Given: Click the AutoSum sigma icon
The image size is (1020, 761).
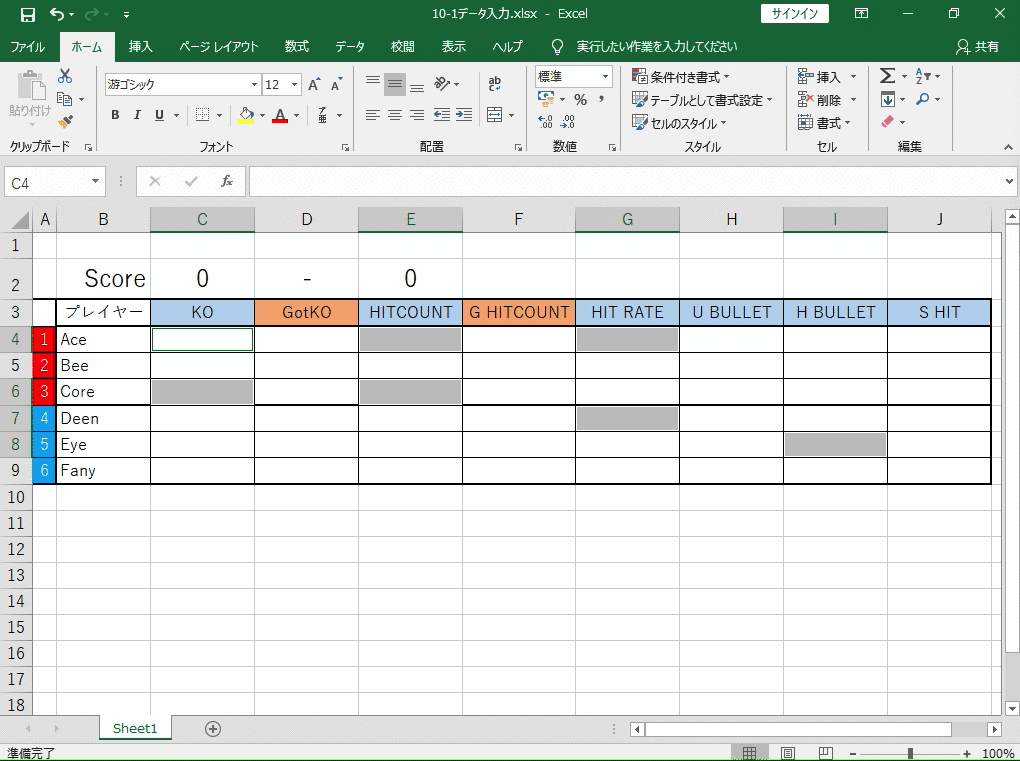Looking at the screenshot, I should tap(886, 76).
